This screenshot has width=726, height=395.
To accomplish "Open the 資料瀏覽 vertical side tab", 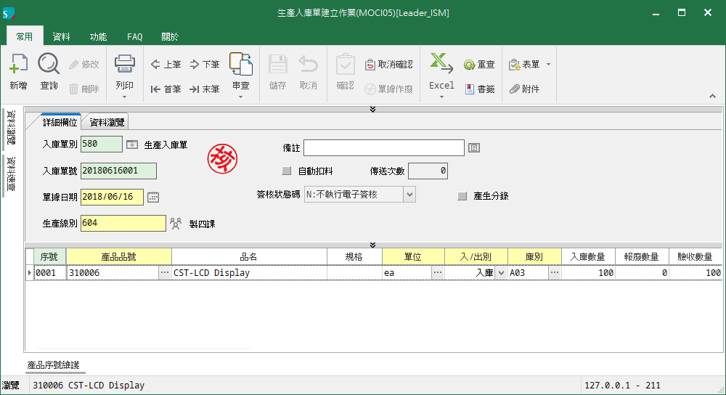I will coord(11,128).
